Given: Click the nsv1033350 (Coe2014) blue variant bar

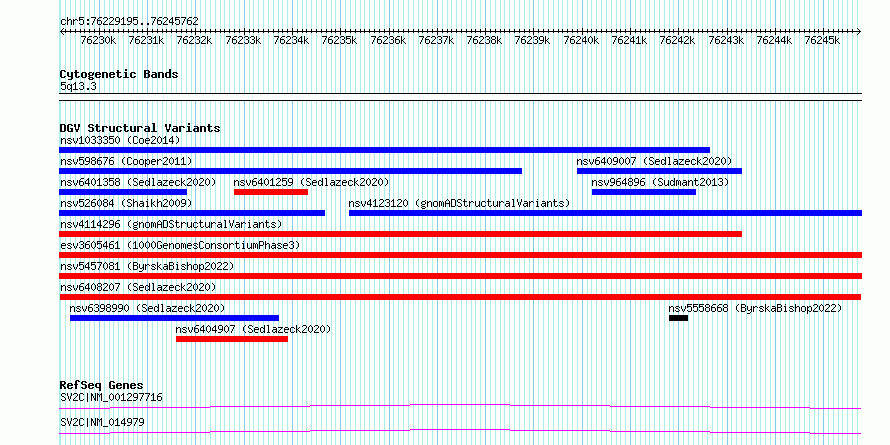Looking at the screenshot, I should coord(384,150).
